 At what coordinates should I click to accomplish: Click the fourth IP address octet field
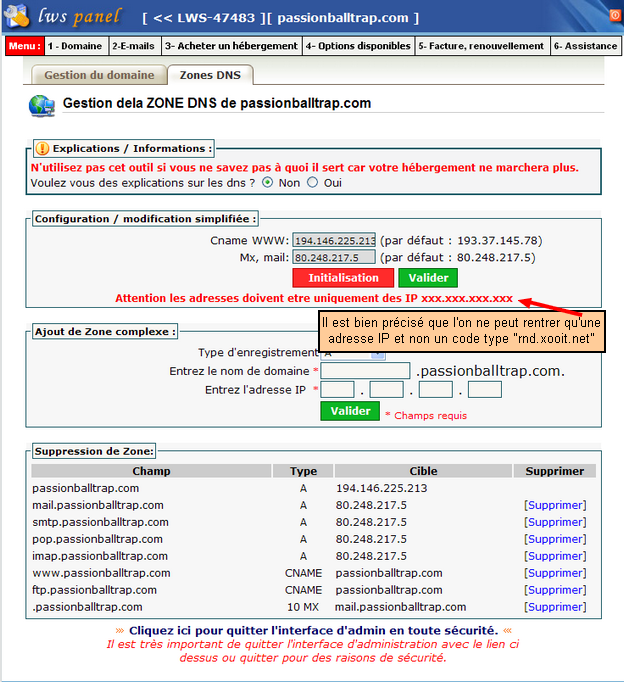click(x=485, y=390)
